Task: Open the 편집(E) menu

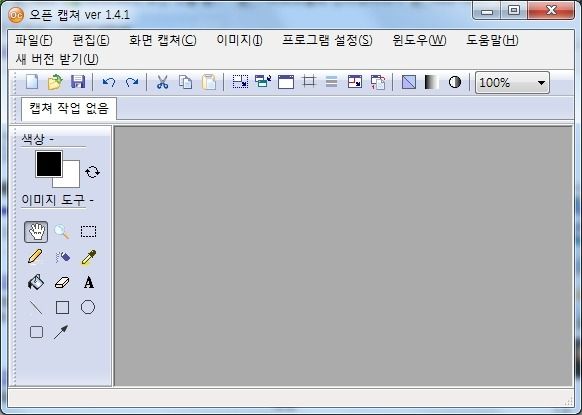Action: 91,40
